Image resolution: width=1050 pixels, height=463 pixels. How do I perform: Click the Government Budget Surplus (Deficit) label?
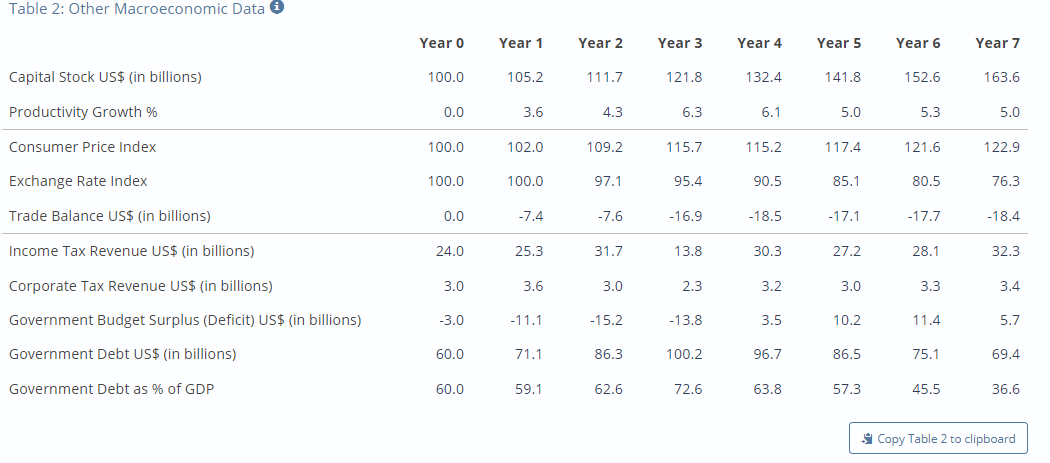point(185,320)
